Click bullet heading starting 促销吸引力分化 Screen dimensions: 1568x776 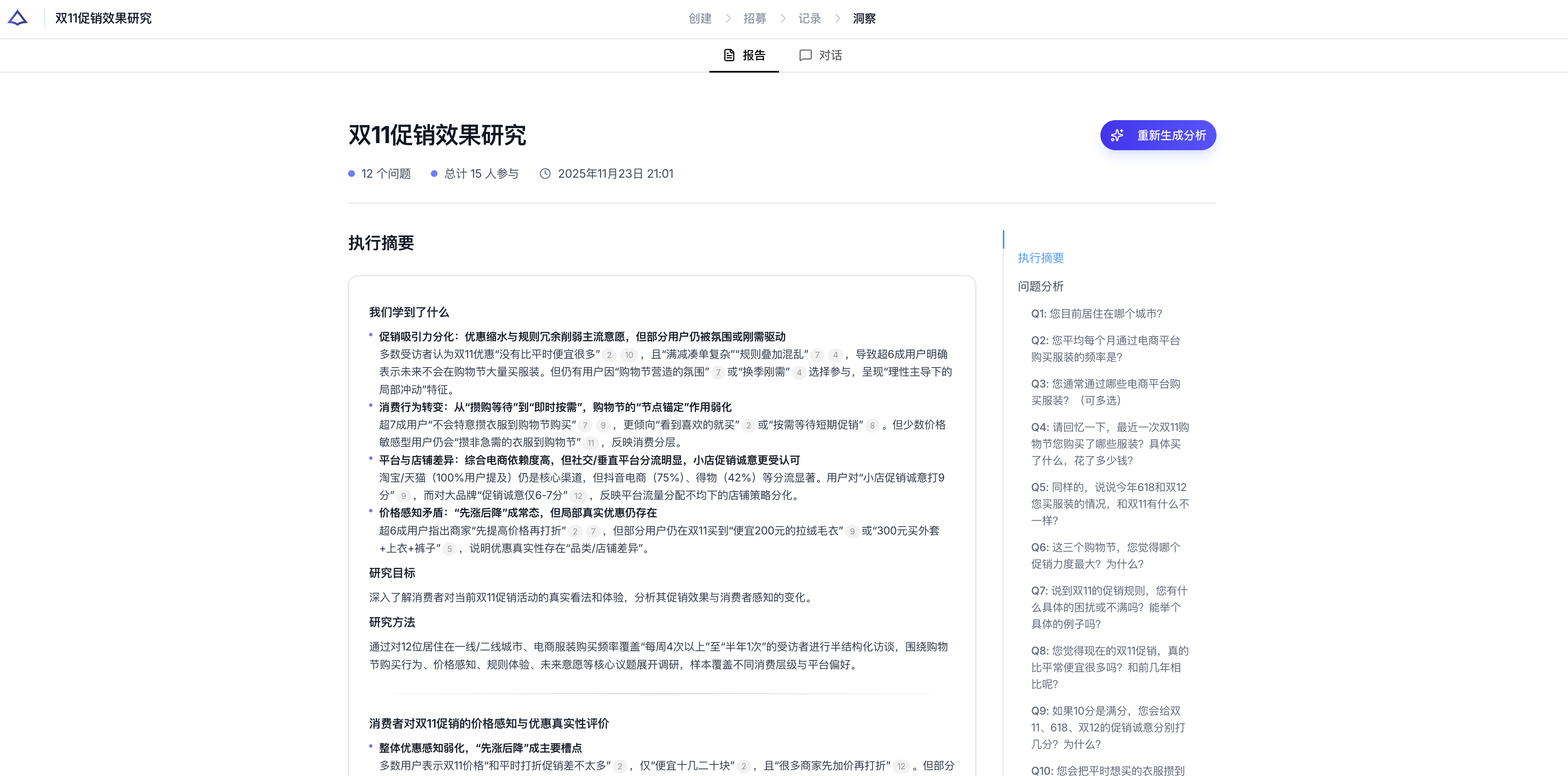[582, 337]
